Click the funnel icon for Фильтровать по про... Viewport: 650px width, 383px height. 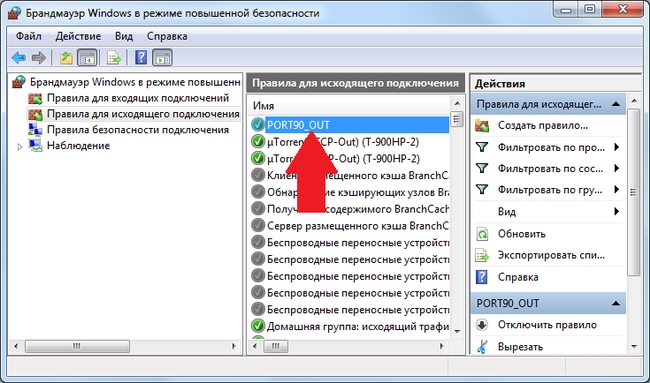(482, 147)
